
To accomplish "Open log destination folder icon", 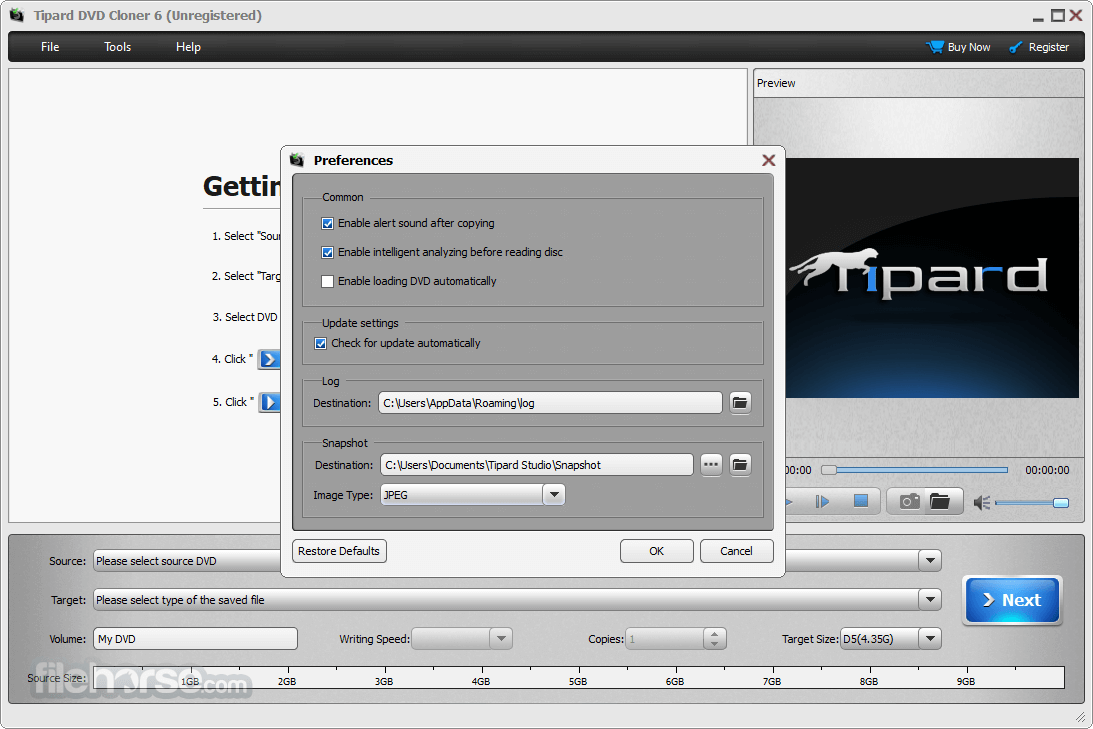I will click(740, 403).
